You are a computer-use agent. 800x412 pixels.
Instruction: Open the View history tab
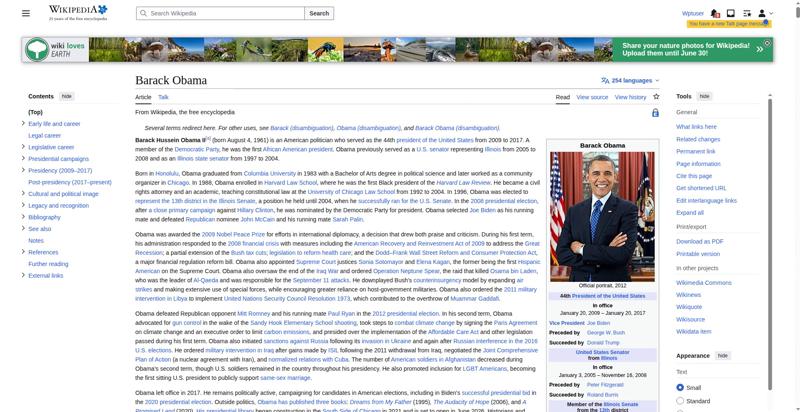[x=630, y=97]
